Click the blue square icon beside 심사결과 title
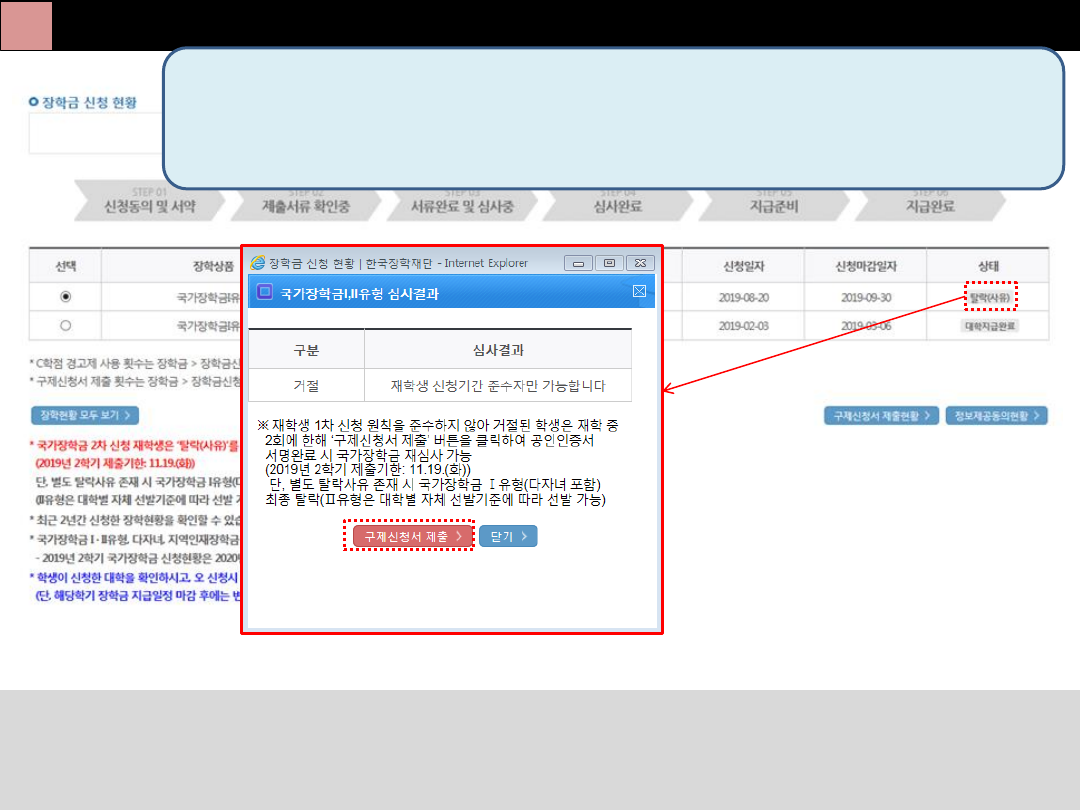 click(264, 292)
